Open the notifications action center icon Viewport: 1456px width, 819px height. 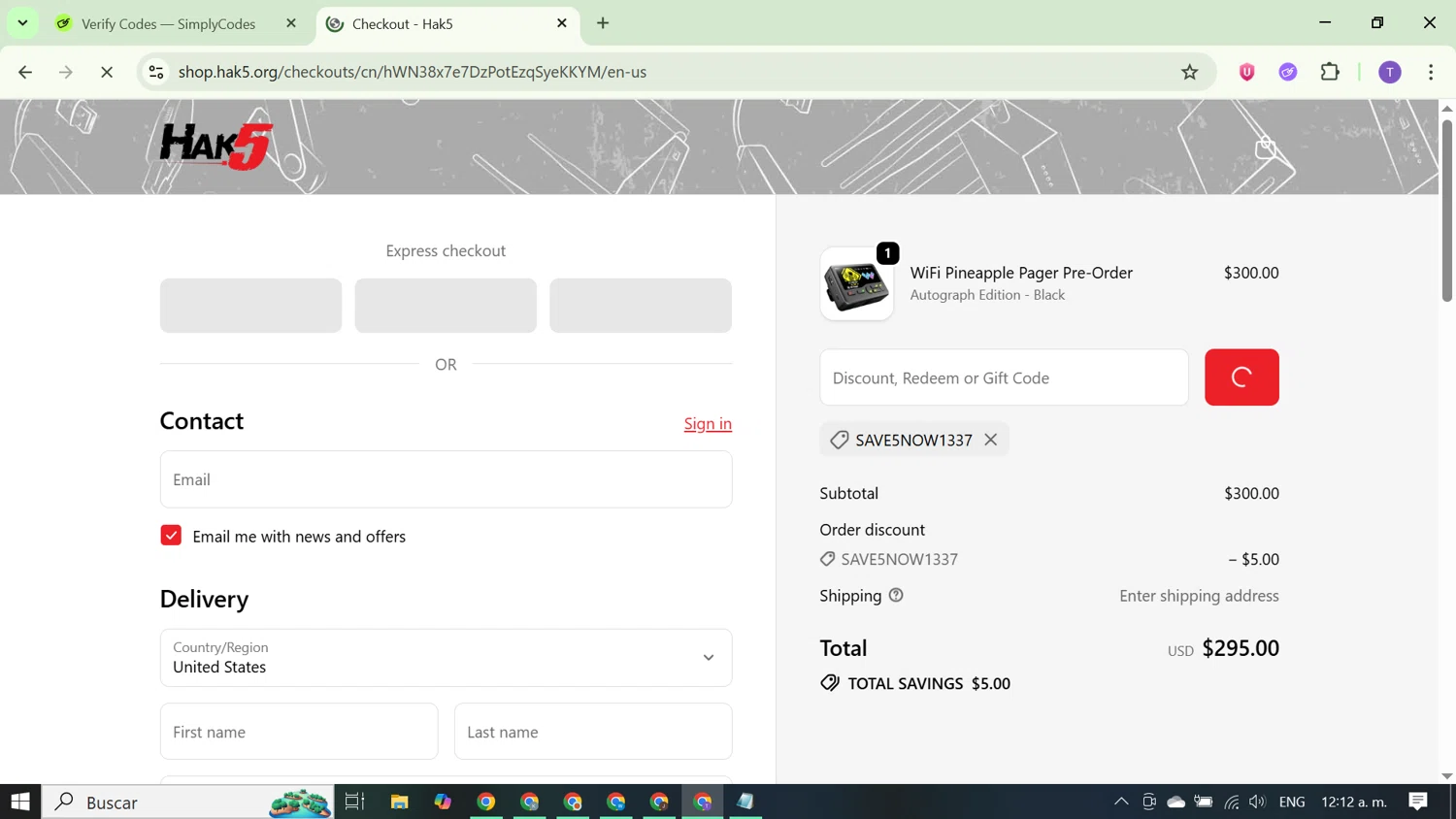pyautogui.click(x=1418, y=802)
